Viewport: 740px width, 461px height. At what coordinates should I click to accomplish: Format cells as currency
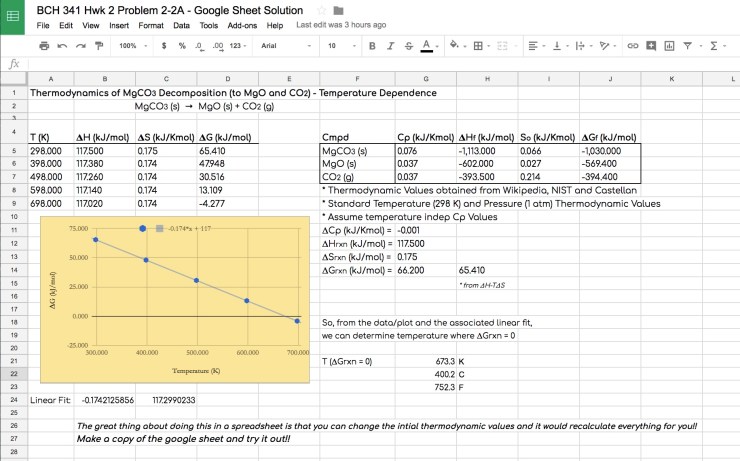point(164,46)
